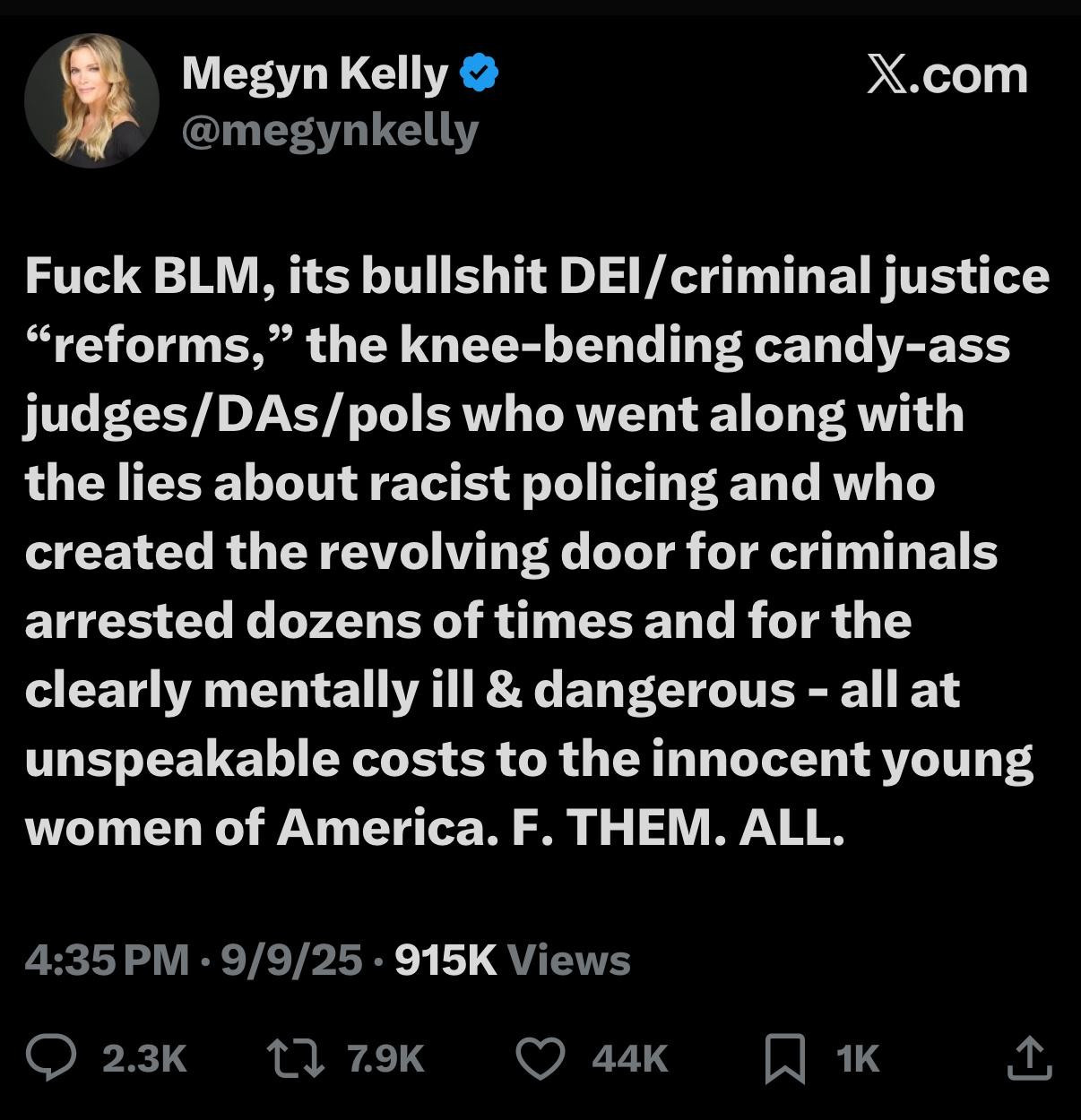Click the 7.9K repost count
The height and width of the screenshot is (1120, 1081).
[385, 1059]
